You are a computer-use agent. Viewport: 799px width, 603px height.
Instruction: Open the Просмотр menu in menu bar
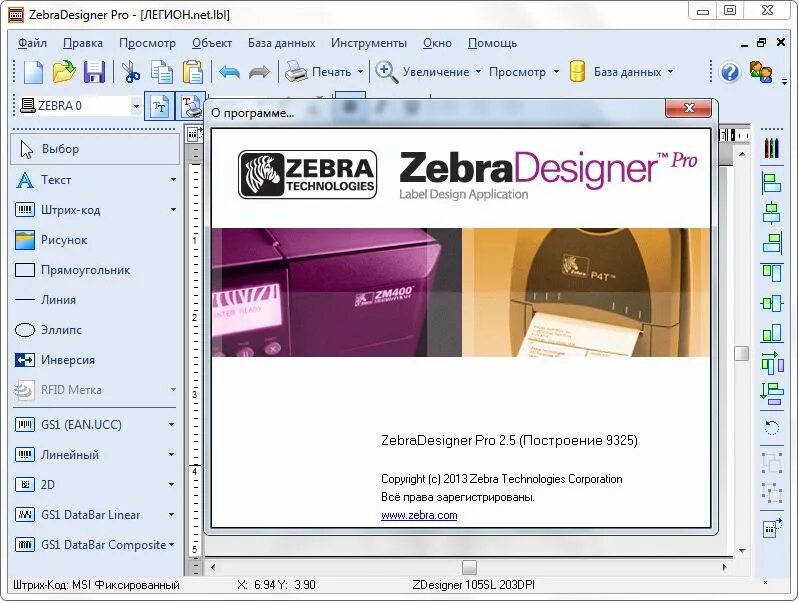tap(147, 43)
